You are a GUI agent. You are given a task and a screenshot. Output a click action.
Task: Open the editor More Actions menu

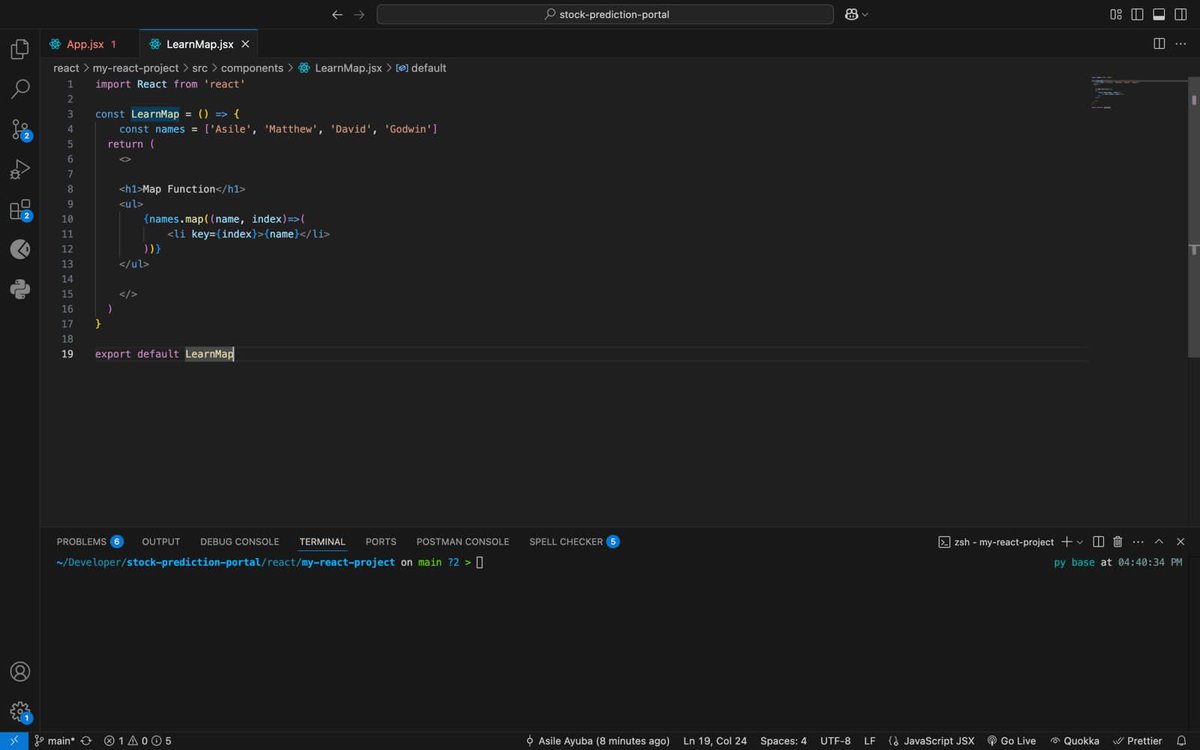(x=1181, y=44)
